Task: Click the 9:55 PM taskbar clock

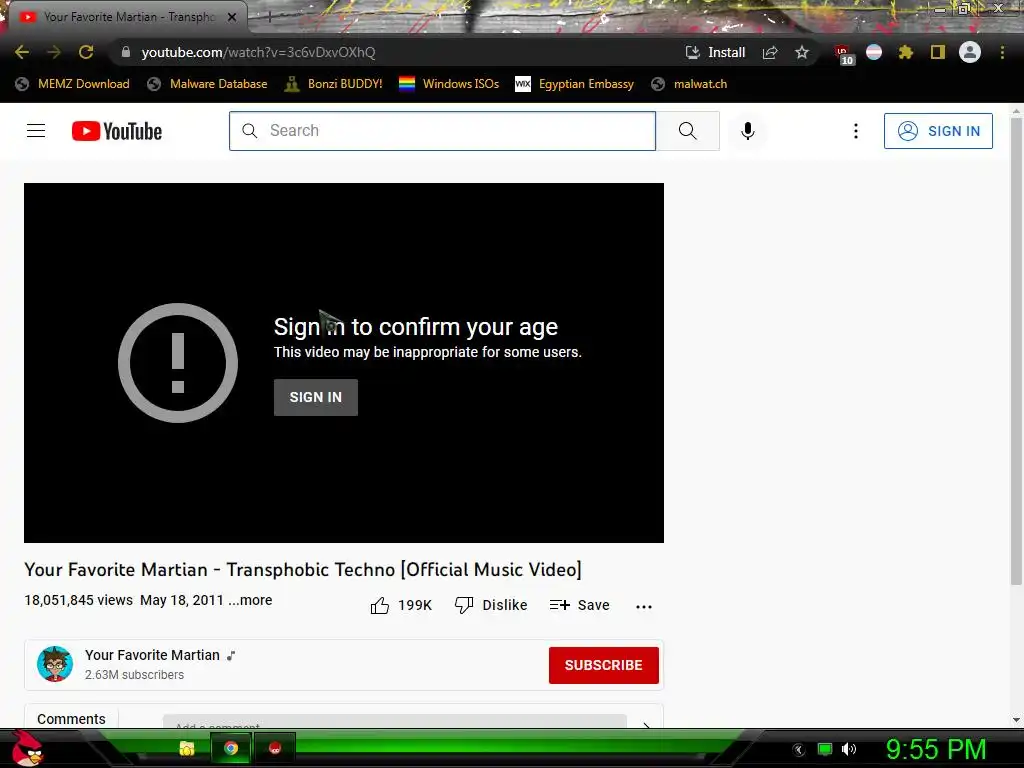Action: pos(935,749)
